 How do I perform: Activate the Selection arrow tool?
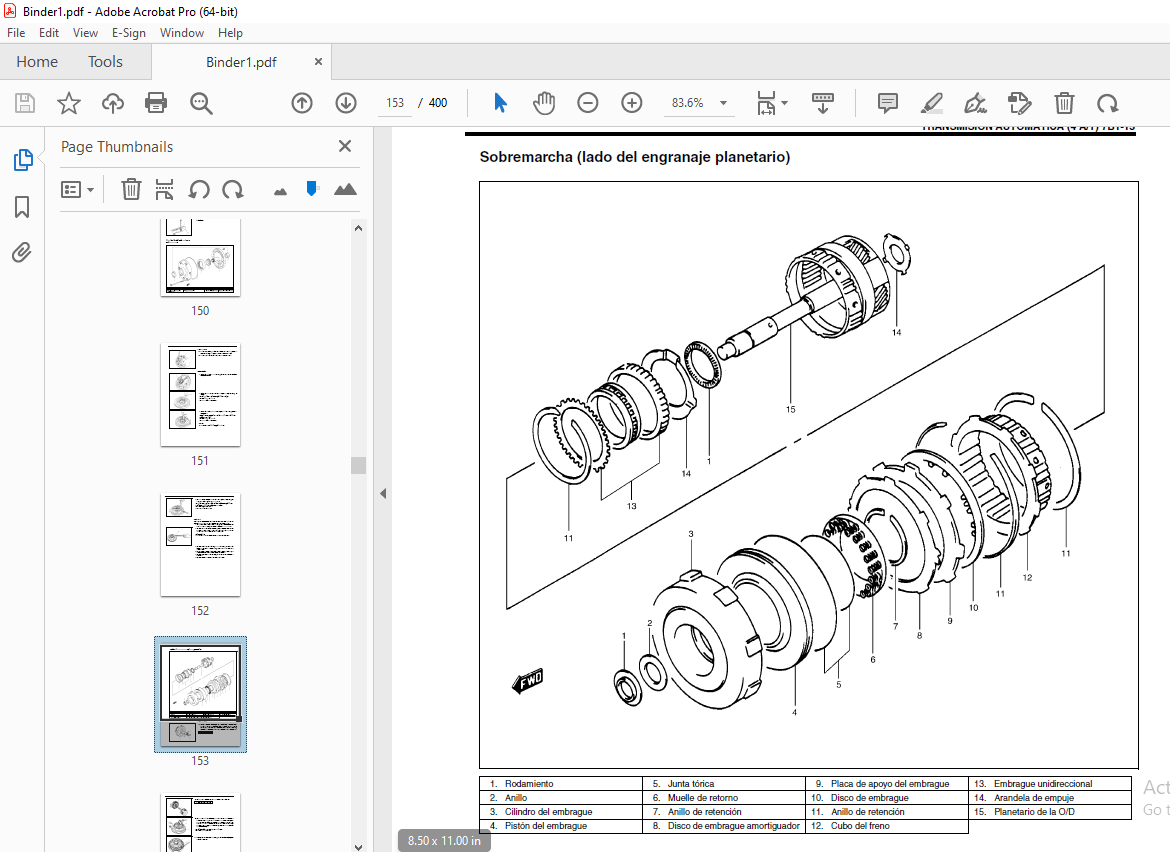[500, 103]
